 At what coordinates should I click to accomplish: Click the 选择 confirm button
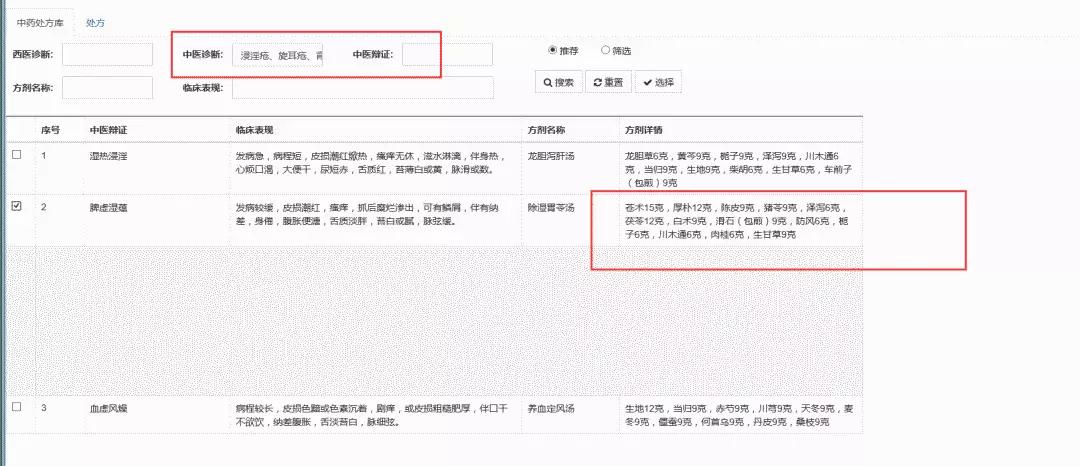[658, 82]
